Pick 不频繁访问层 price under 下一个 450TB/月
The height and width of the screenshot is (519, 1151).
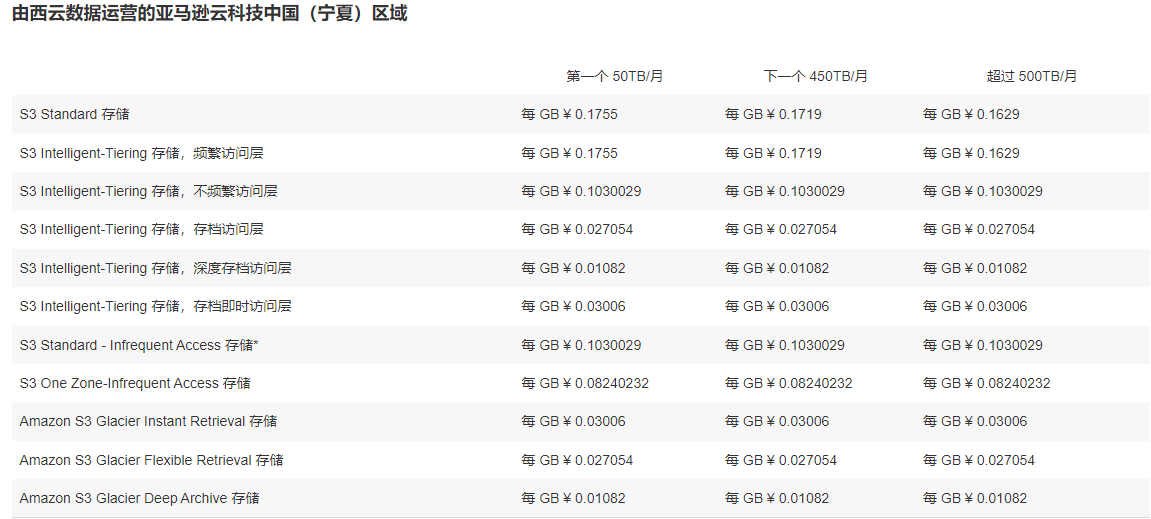[785, 192]
